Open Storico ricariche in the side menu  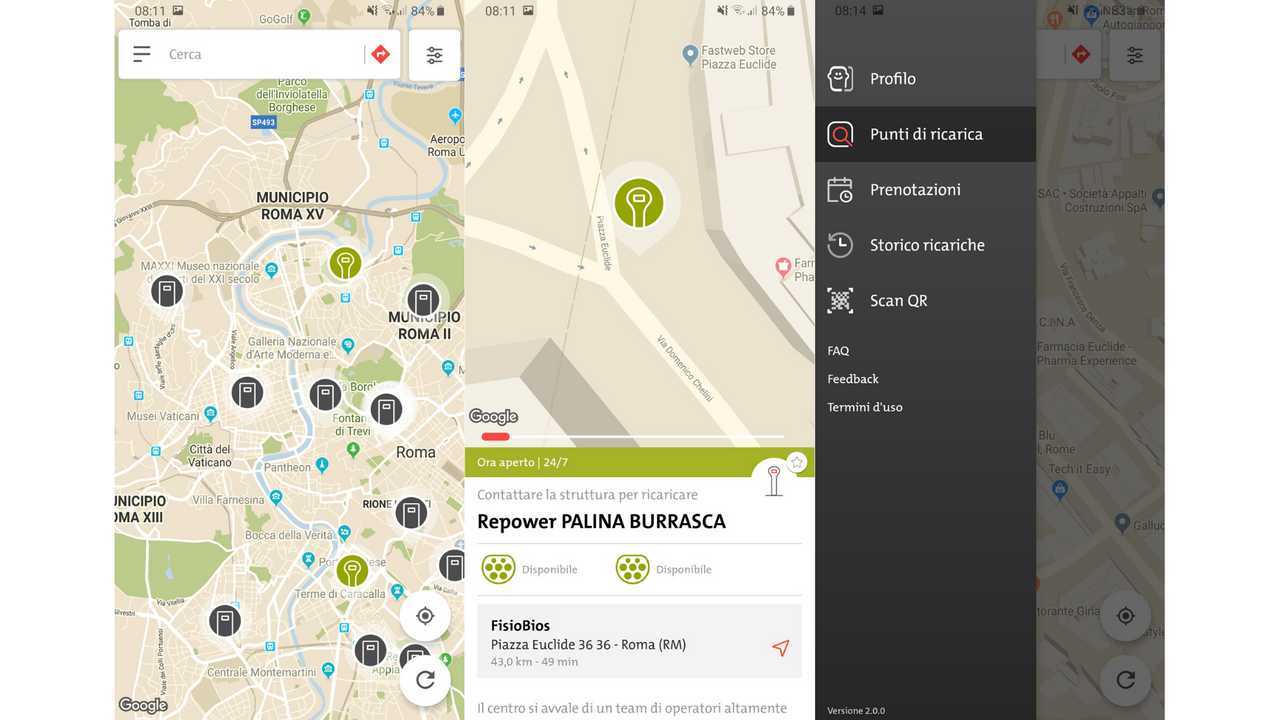[925, 245]
